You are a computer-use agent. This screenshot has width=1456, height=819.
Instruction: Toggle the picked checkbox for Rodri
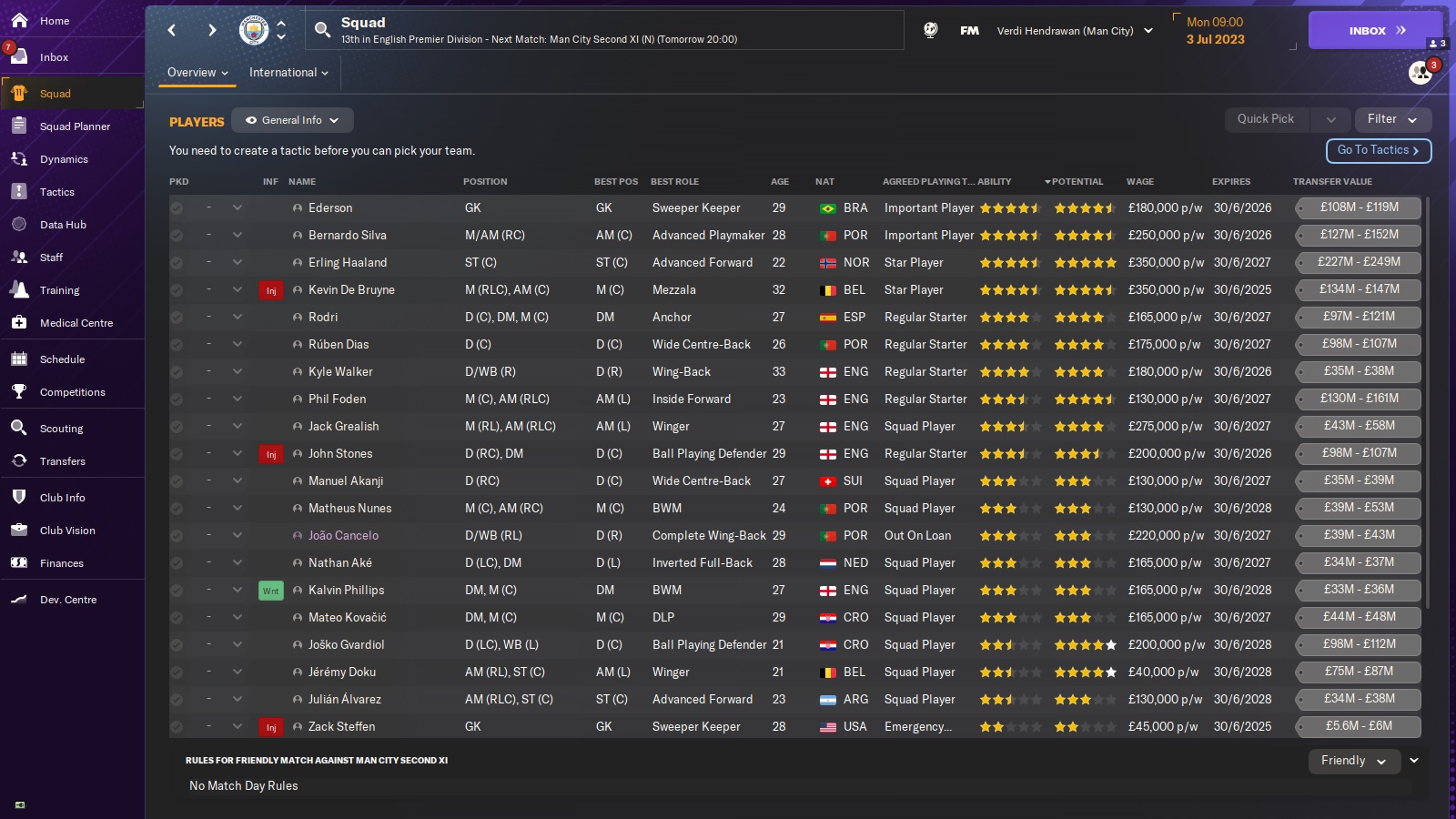pos(177,318)
